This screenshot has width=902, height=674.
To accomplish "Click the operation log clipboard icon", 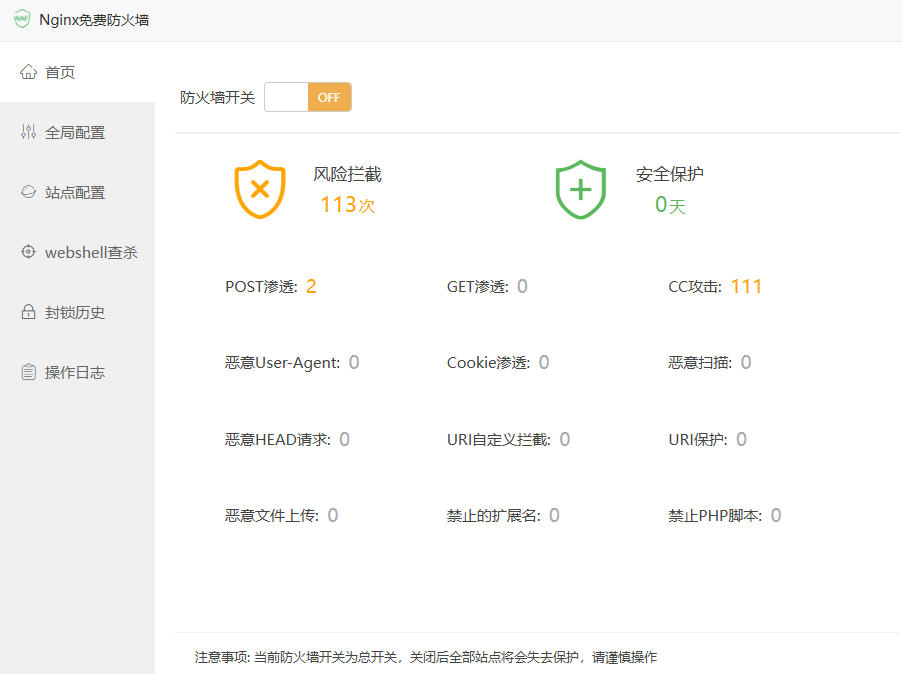I will click(x=28, y=372).
